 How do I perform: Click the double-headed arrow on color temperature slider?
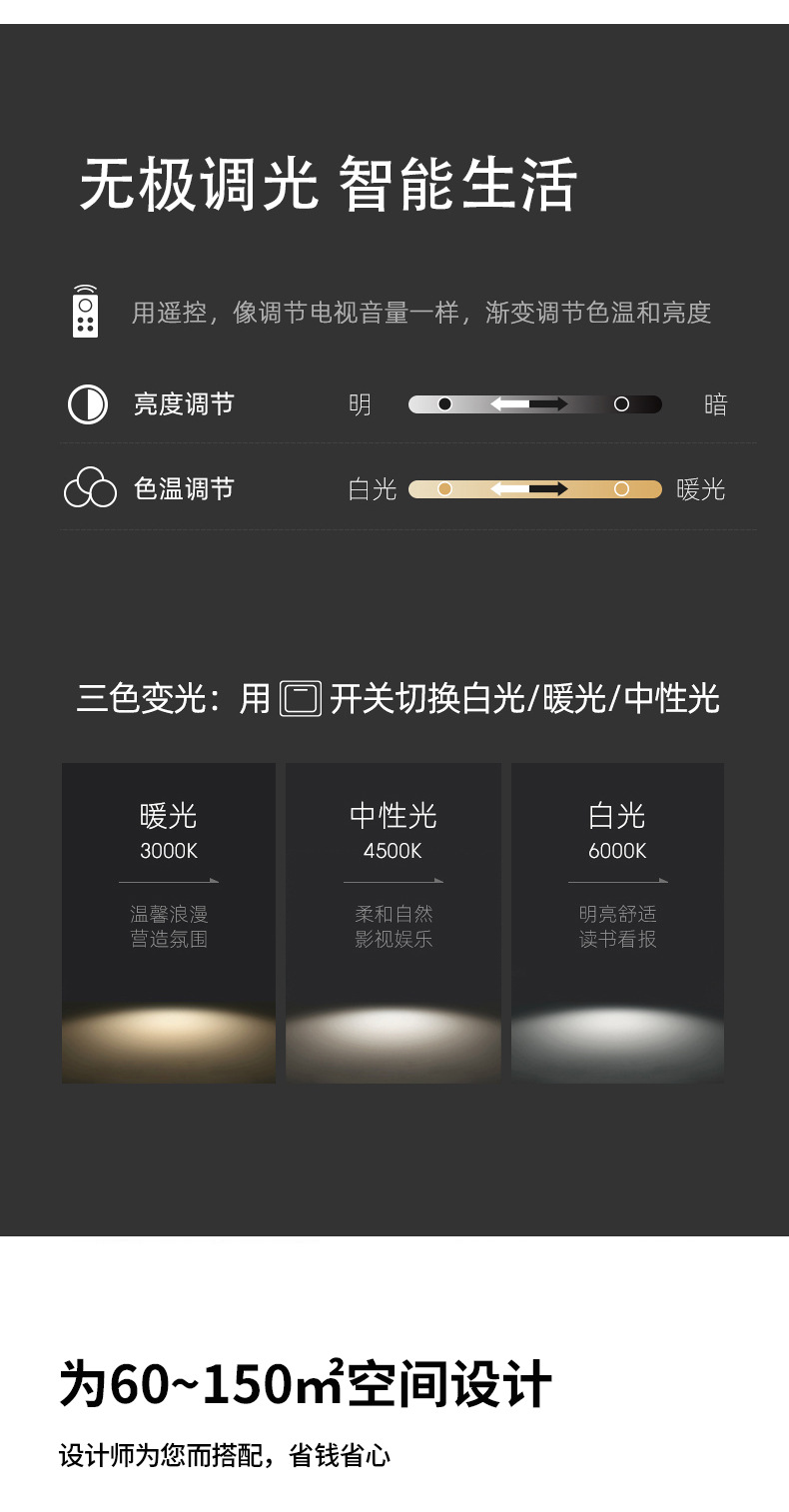coord(528,489)
